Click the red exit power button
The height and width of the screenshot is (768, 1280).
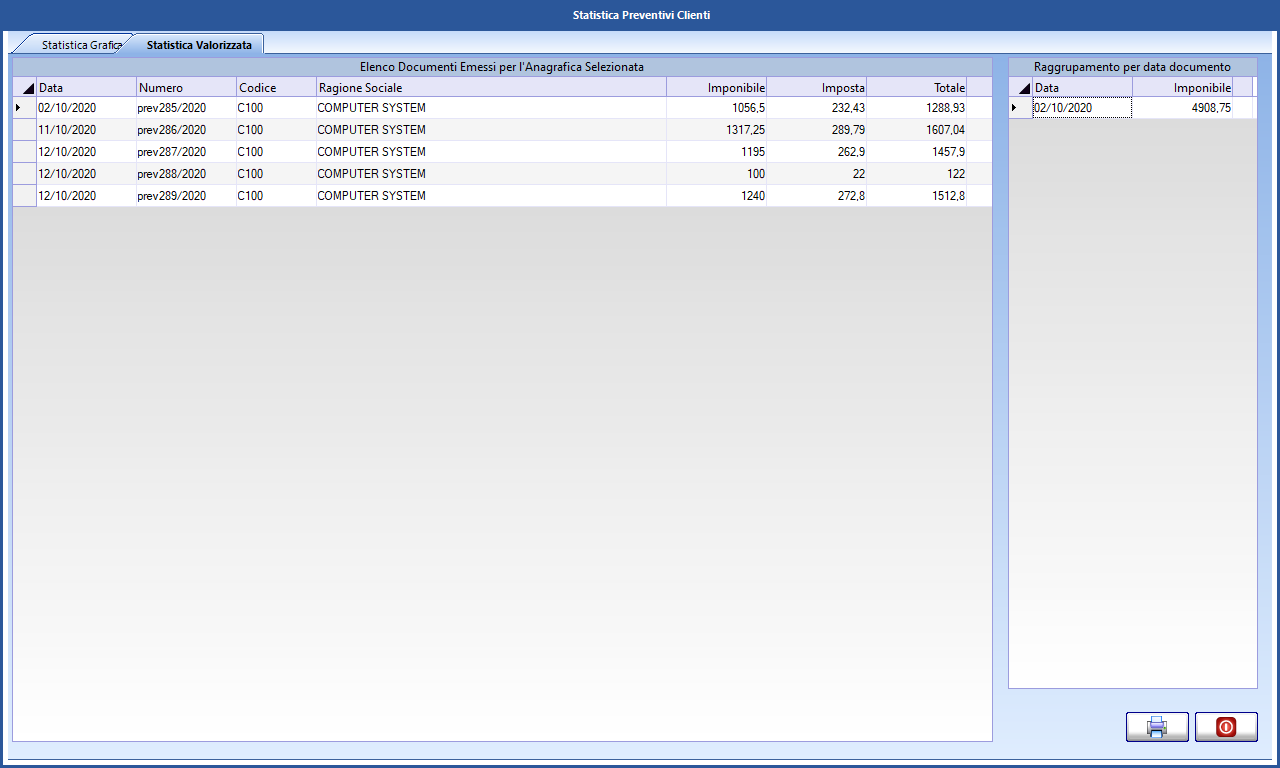pyautogui.click(x=1226, y=727)
